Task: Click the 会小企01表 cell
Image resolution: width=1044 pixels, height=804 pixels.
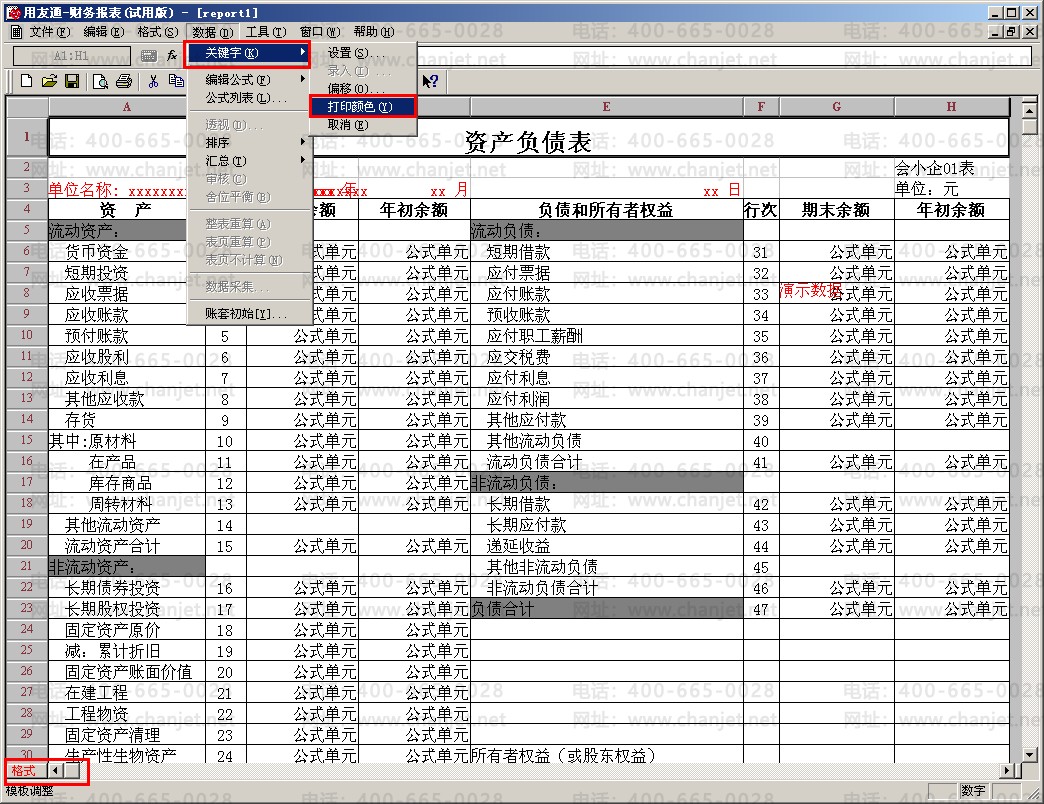Action: tap(951, 168)
